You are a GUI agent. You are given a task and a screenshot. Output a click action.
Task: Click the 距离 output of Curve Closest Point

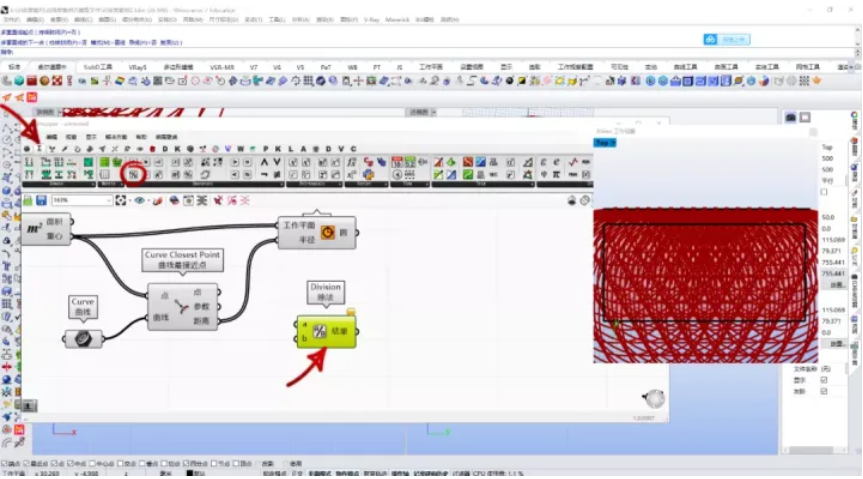tap(201, 320)
